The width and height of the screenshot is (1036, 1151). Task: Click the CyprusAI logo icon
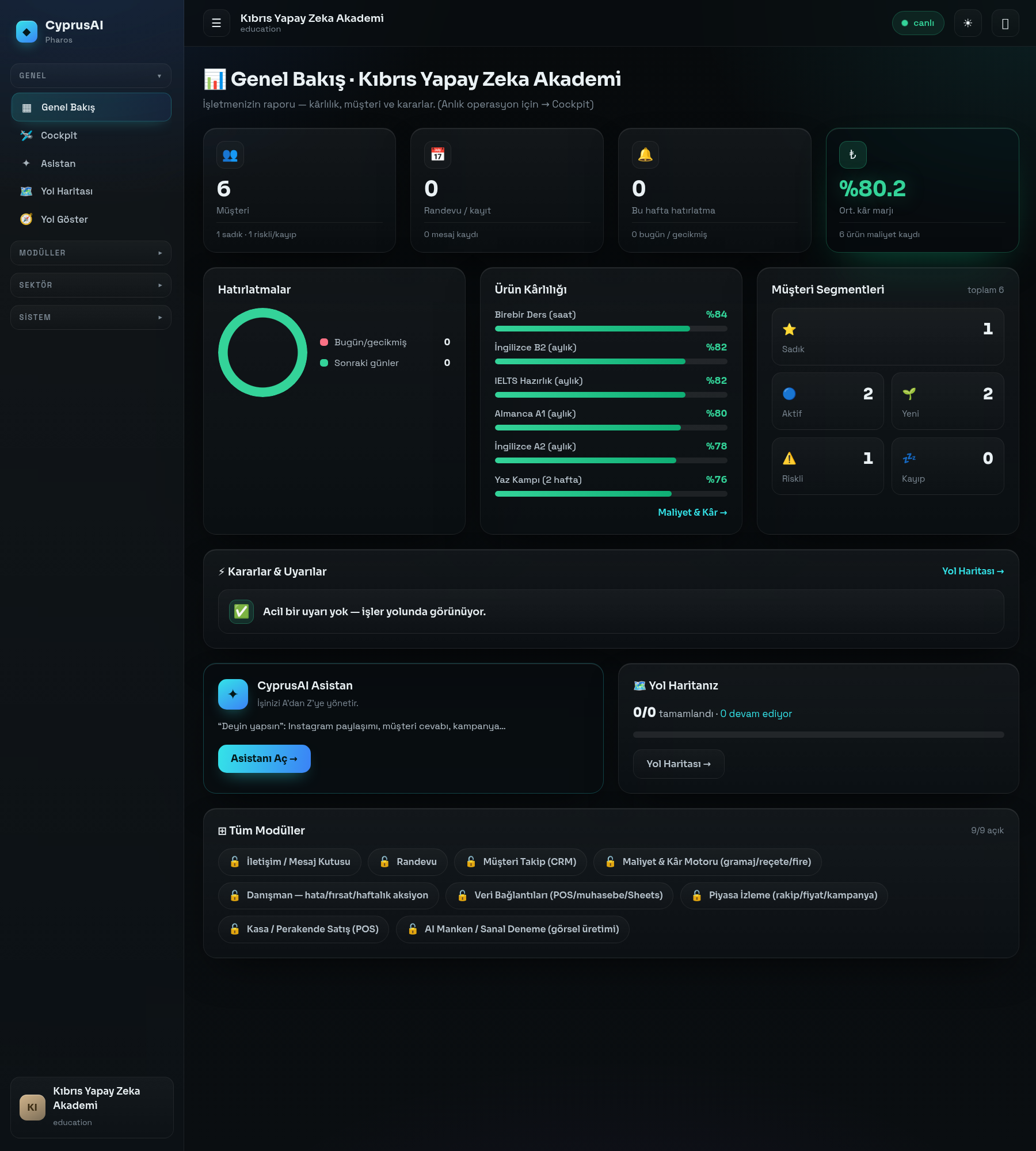click(x=26, y=32)
